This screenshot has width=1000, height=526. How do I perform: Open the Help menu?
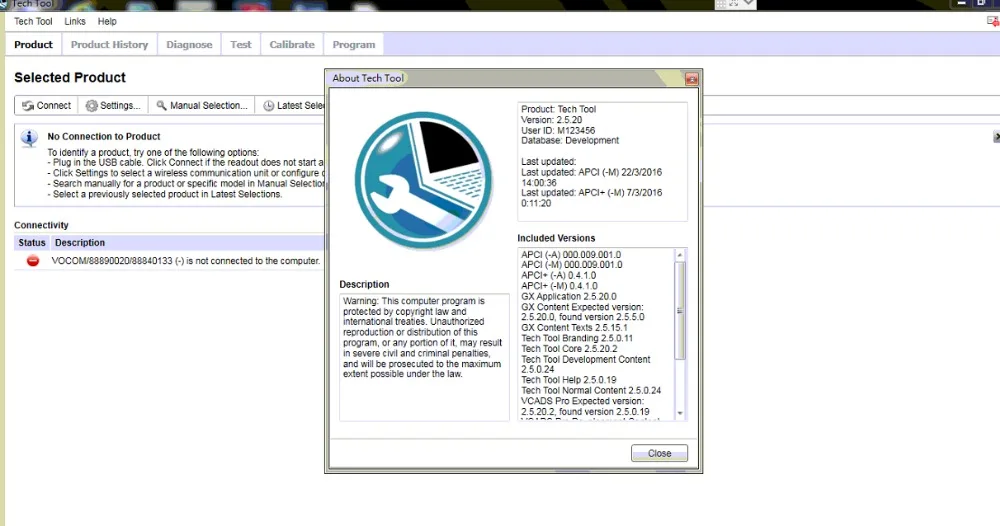point(107,21)
